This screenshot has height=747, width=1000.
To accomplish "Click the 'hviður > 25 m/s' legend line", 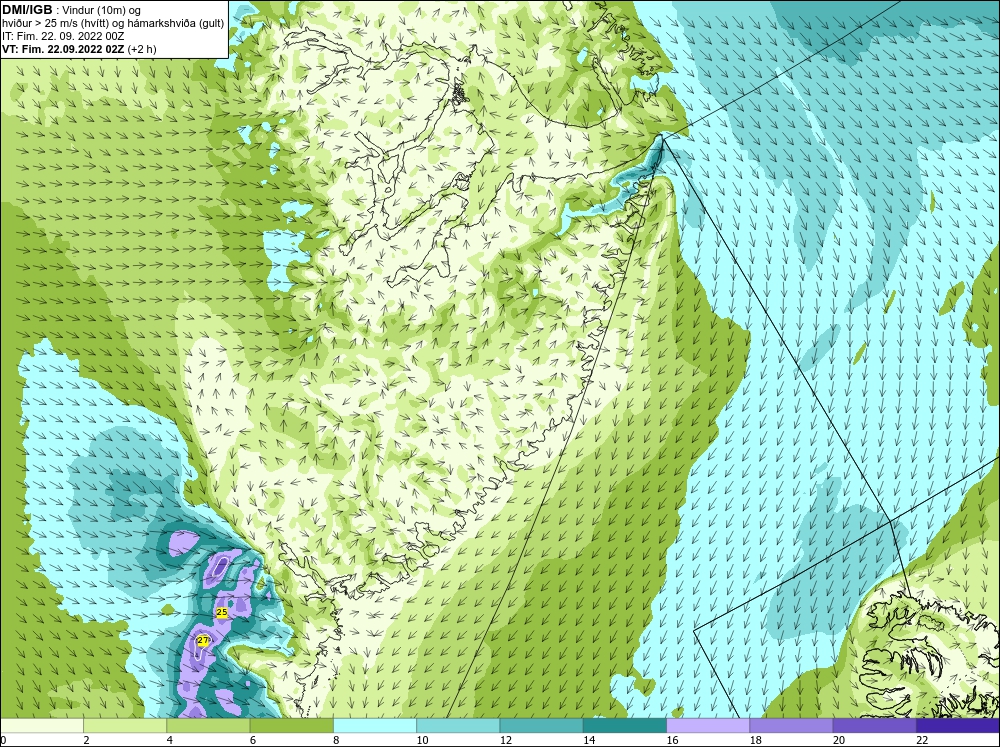I will 113,24.
